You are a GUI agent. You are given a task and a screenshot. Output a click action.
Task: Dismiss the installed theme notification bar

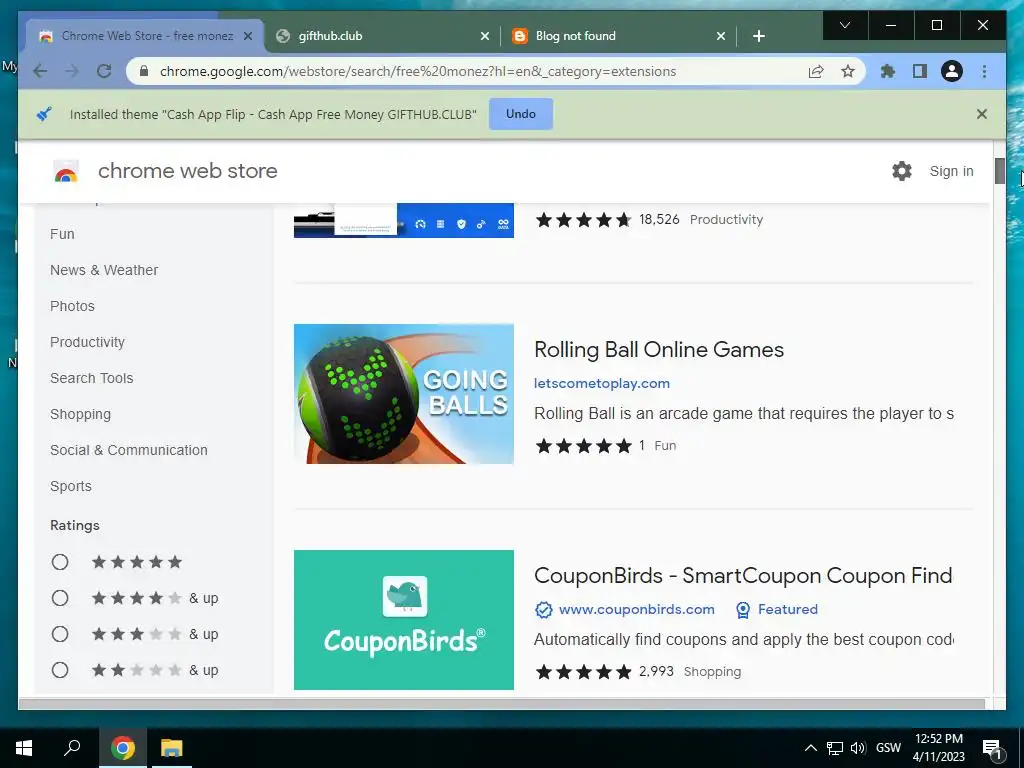(982, 114)
